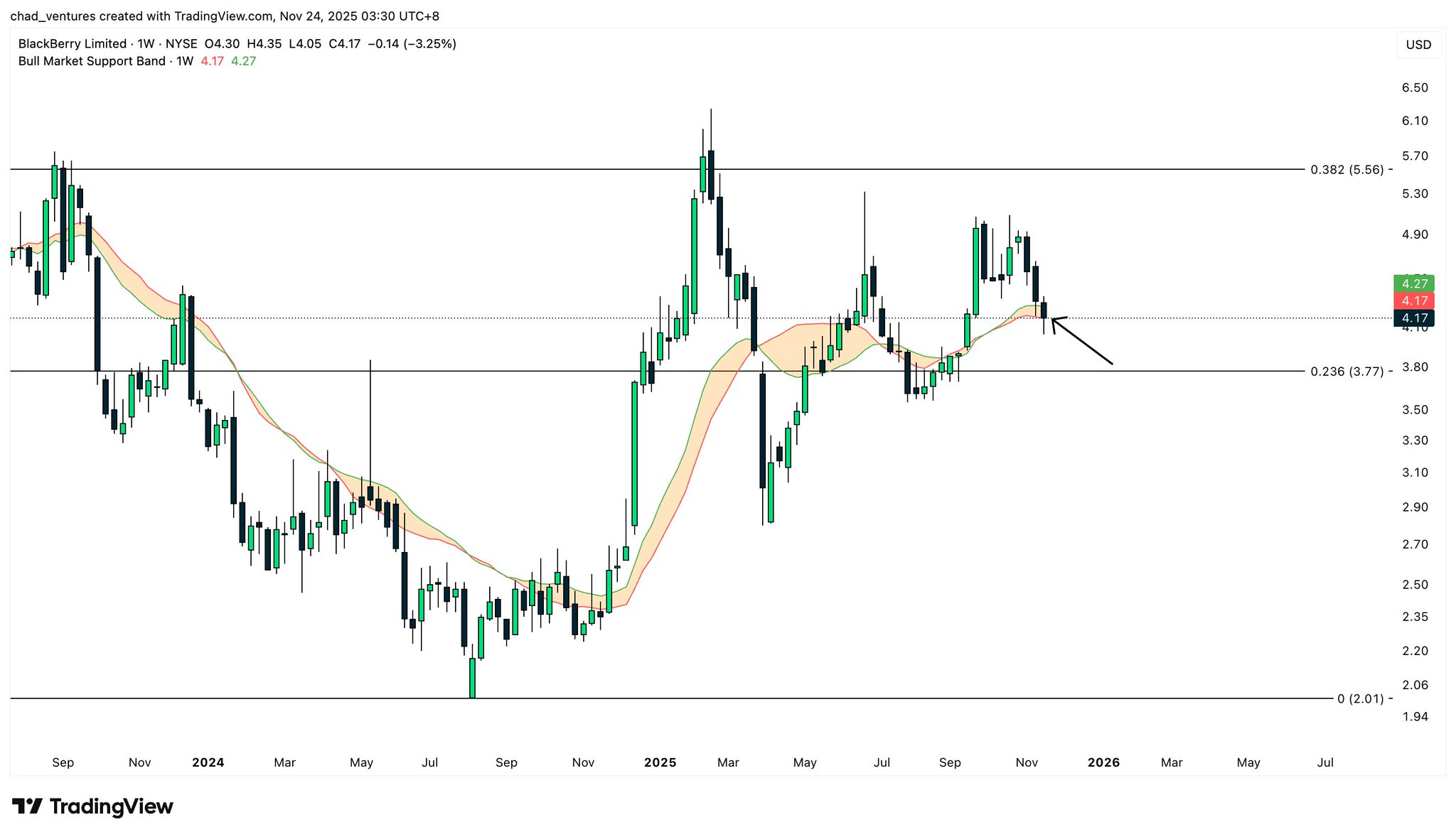Image resolution: width=1456 pixels, height=837 pixels.
Task: Click the dark 4.17 current price label
Action: point(1414,318)
